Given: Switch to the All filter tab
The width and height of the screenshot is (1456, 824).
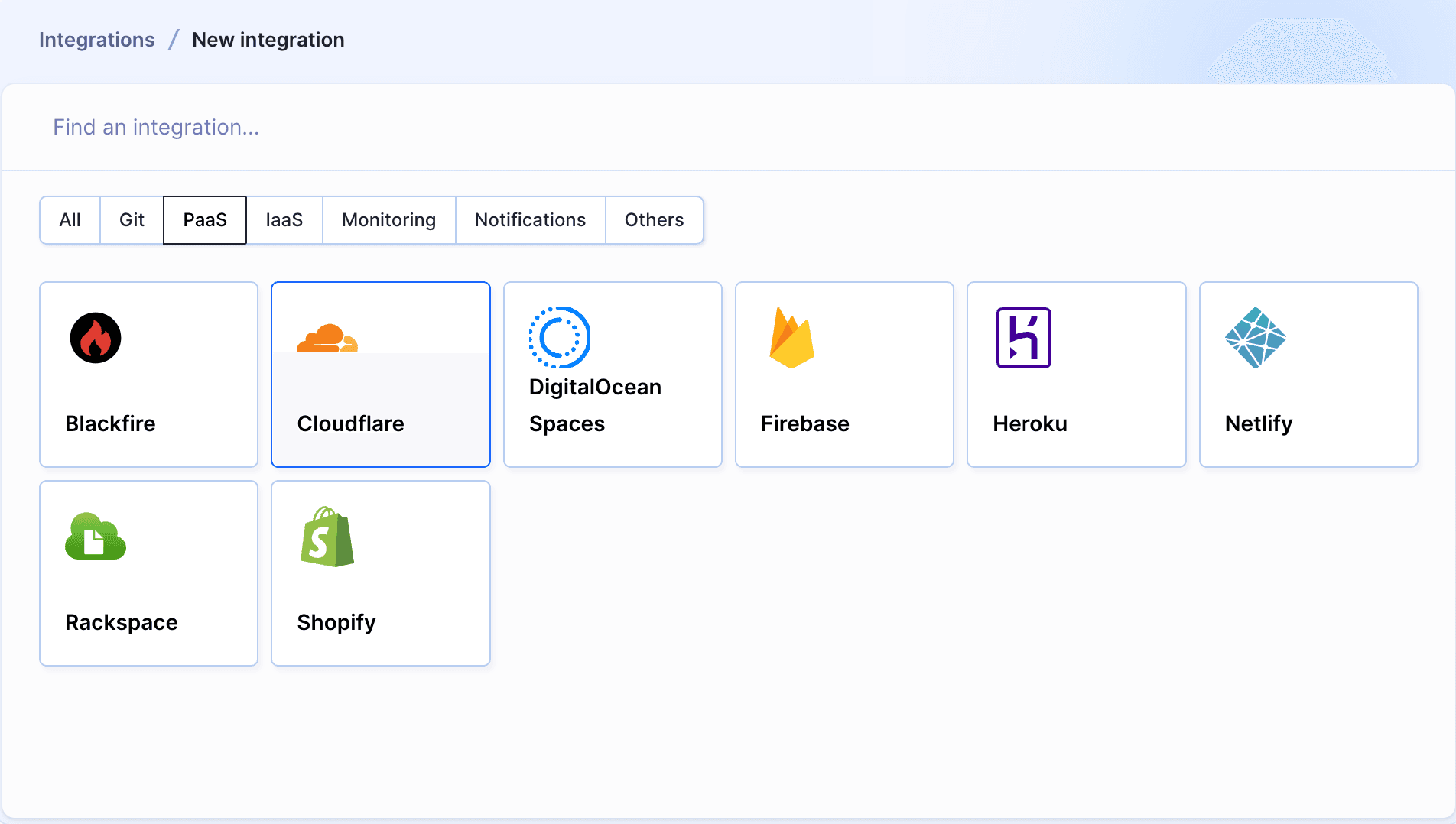Looking at the screenshot, I should click(x=70, y=220).
